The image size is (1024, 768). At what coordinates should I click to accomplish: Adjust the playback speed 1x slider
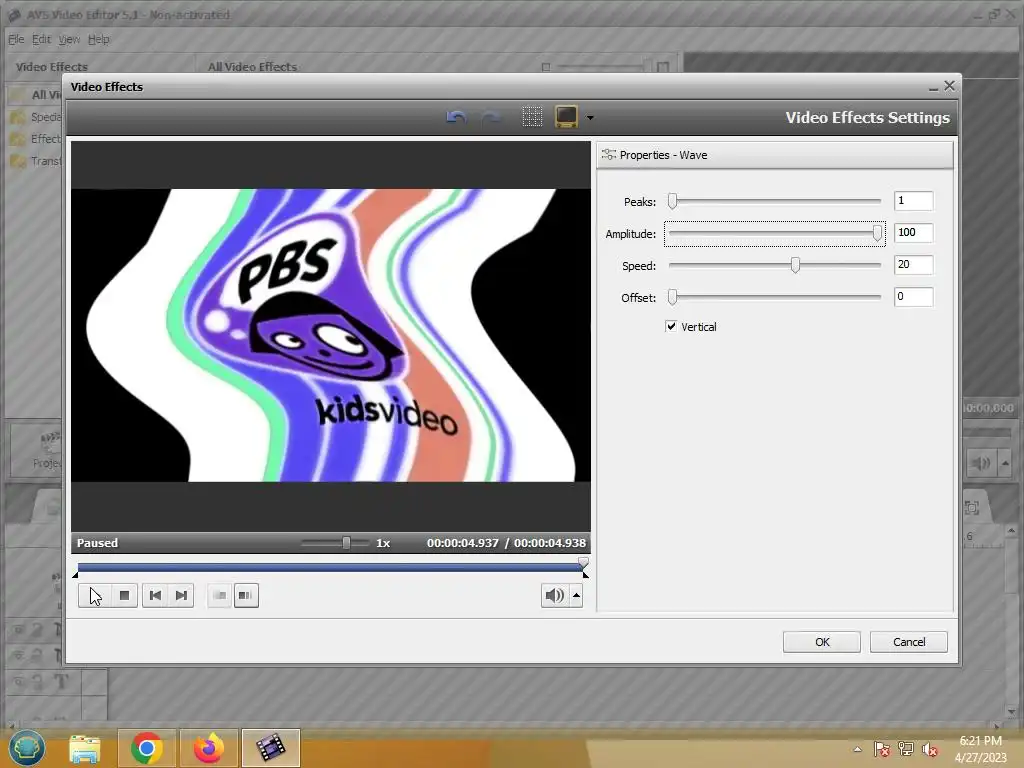(x=346, y=543)
